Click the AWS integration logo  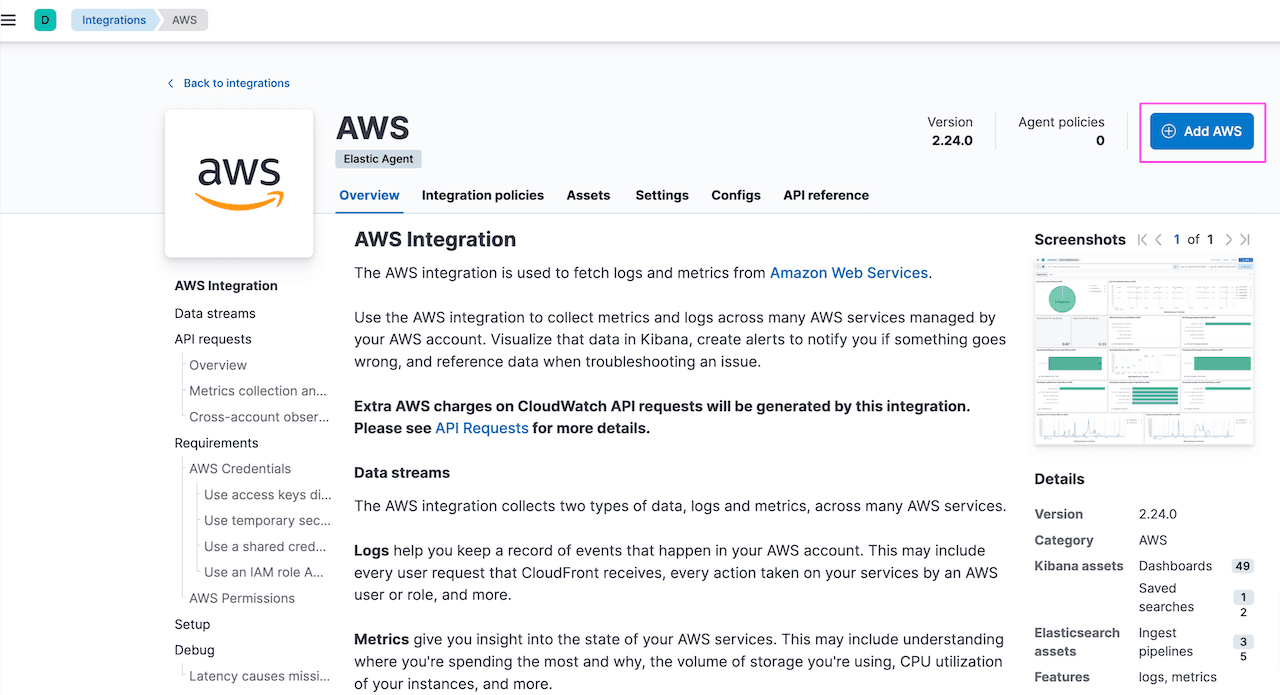239,183
